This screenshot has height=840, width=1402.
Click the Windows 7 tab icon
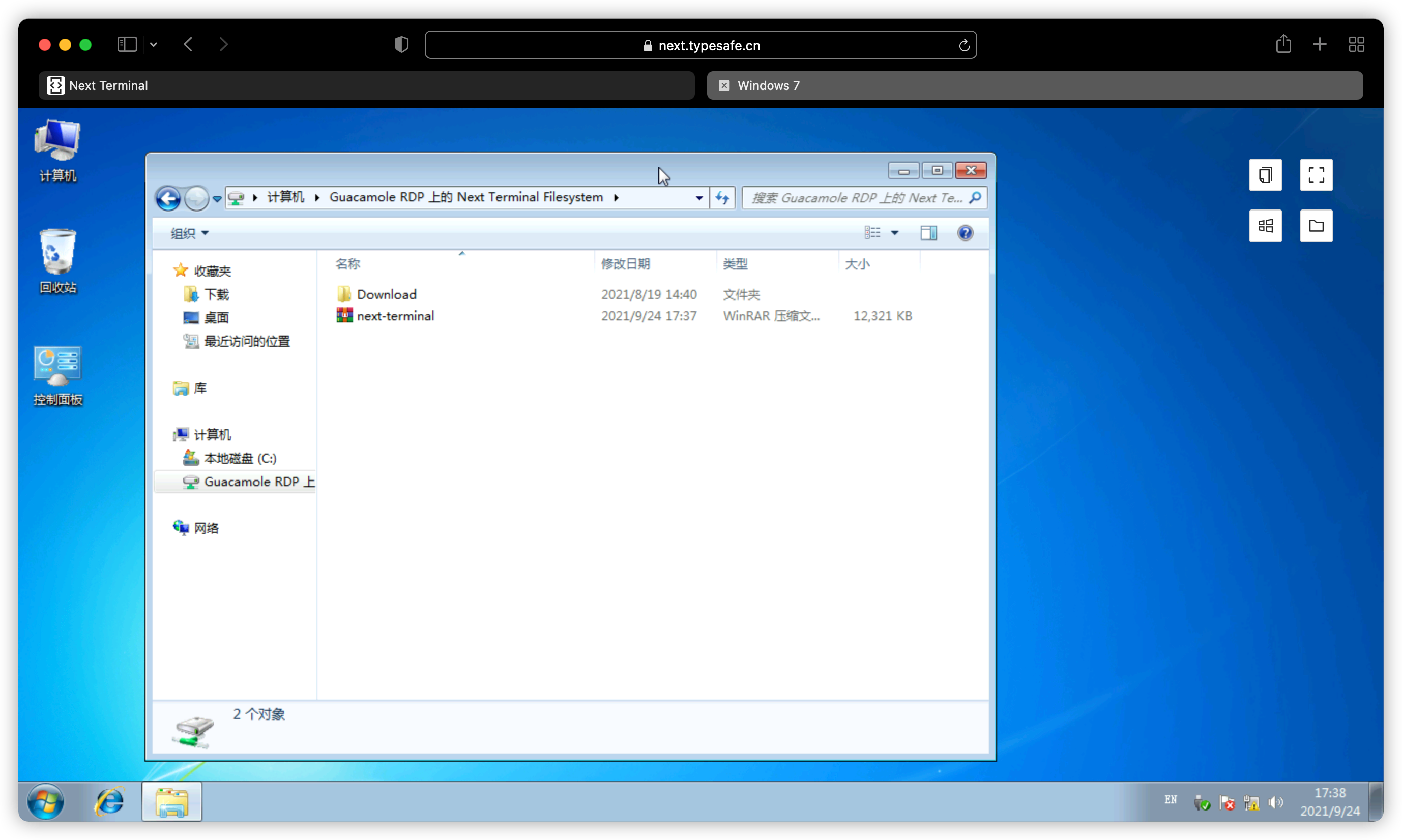coord(722,85)
